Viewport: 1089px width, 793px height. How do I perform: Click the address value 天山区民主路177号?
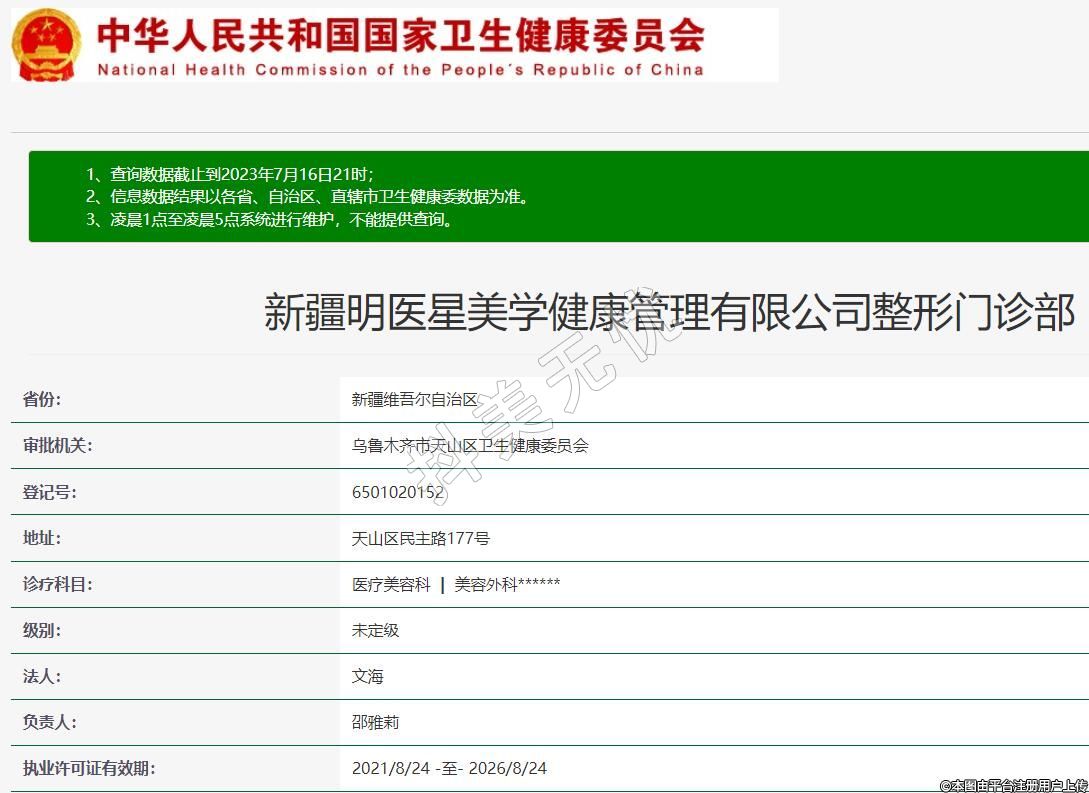(420, 538)
